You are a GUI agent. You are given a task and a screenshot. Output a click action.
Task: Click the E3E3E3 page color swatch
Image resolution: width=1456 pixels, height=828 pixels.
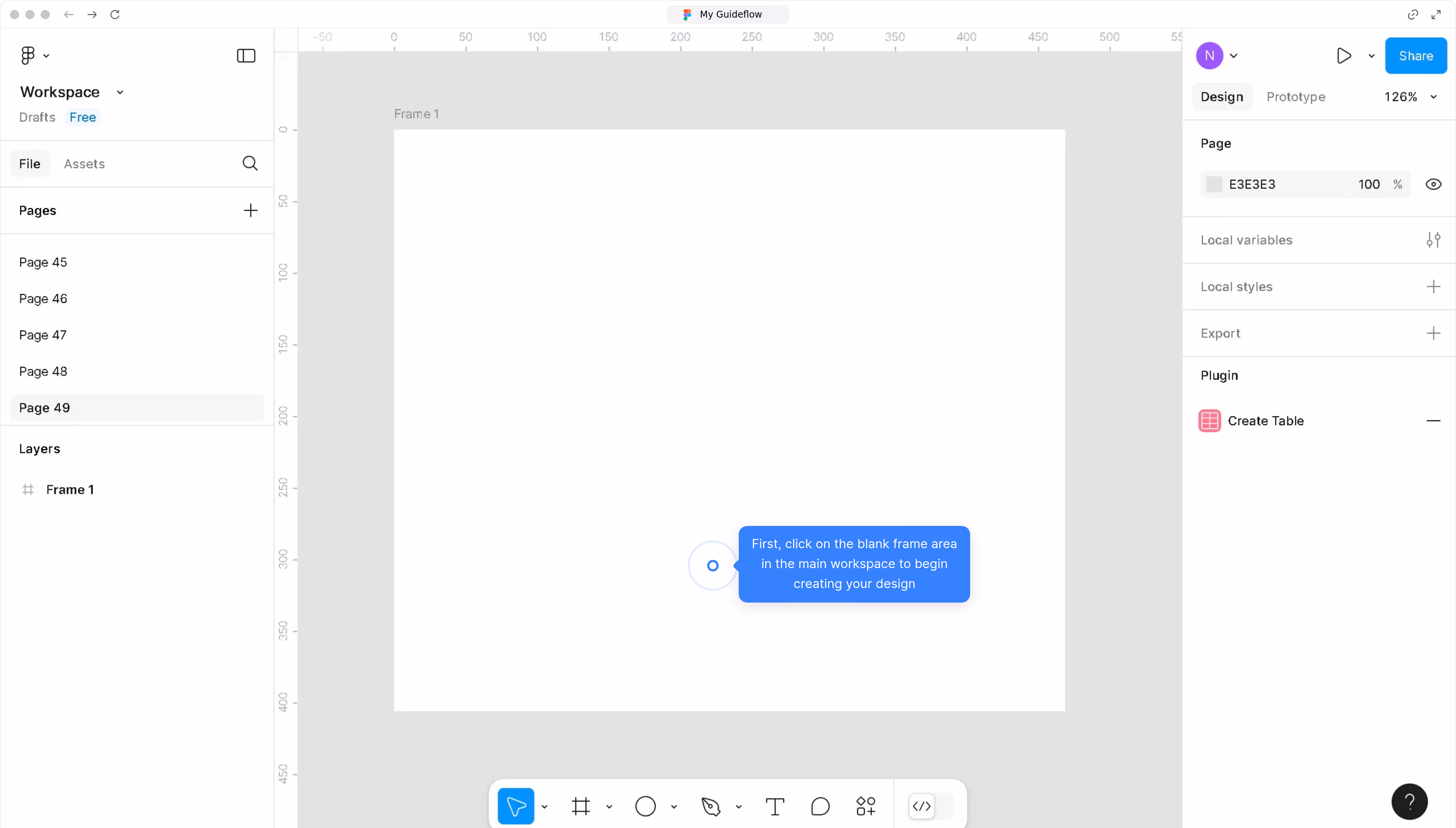[x=1214, y=184]
